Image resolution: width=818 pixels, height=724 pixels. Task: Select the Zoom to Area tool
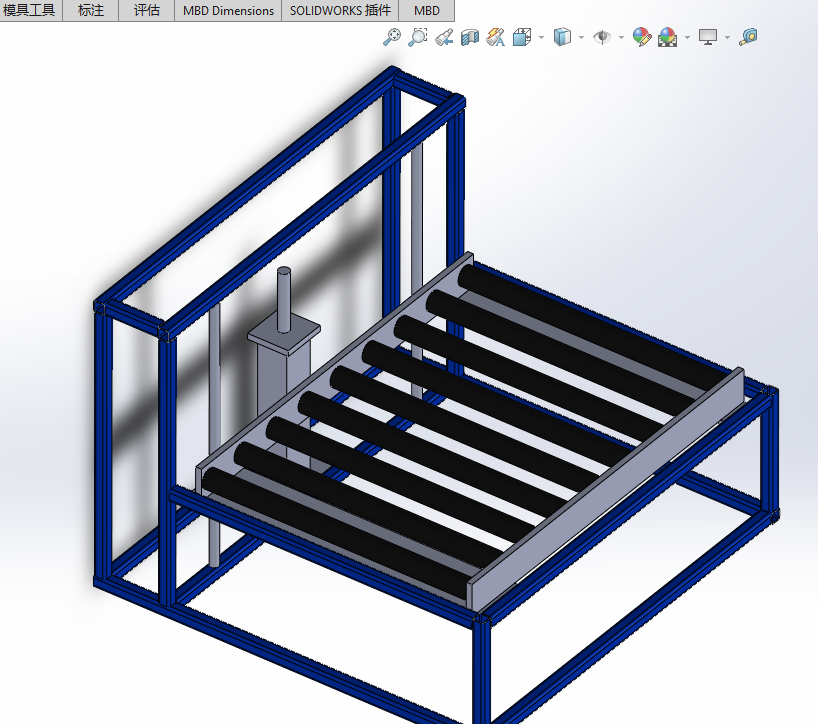(418, 38)
